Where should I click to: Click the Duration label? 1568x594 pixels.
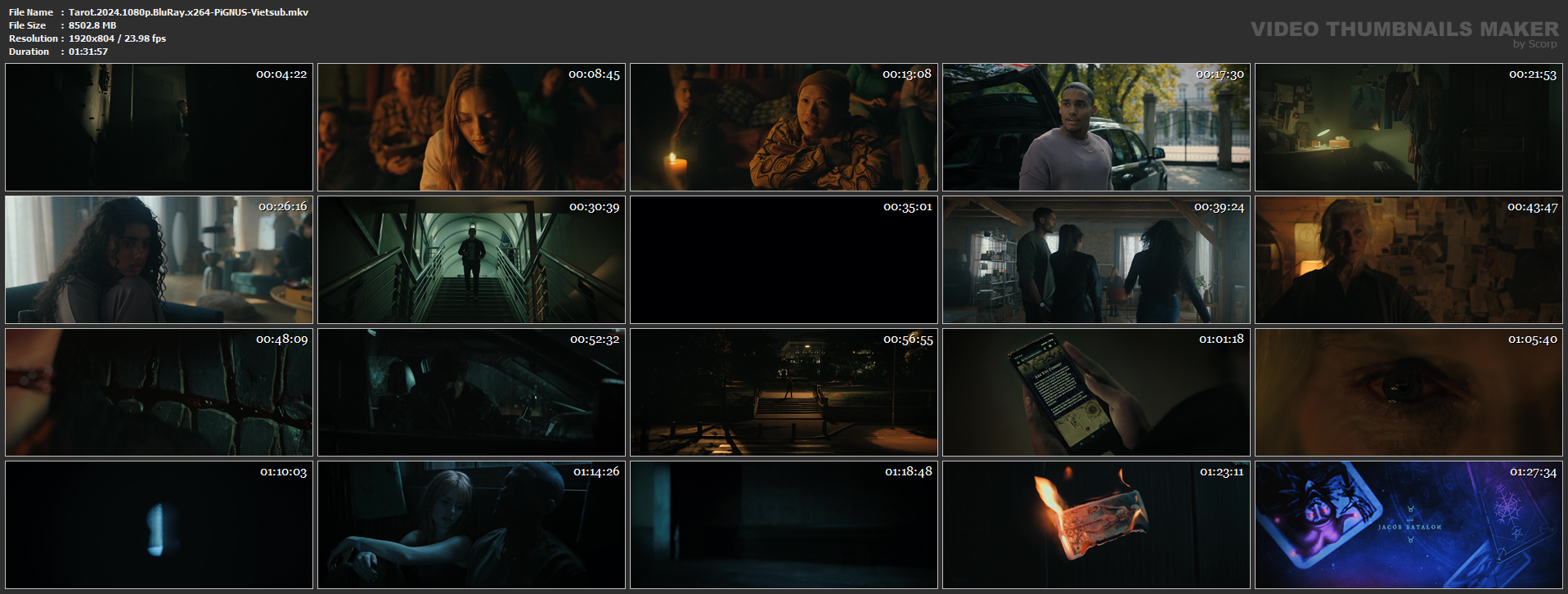pos(29,52)
